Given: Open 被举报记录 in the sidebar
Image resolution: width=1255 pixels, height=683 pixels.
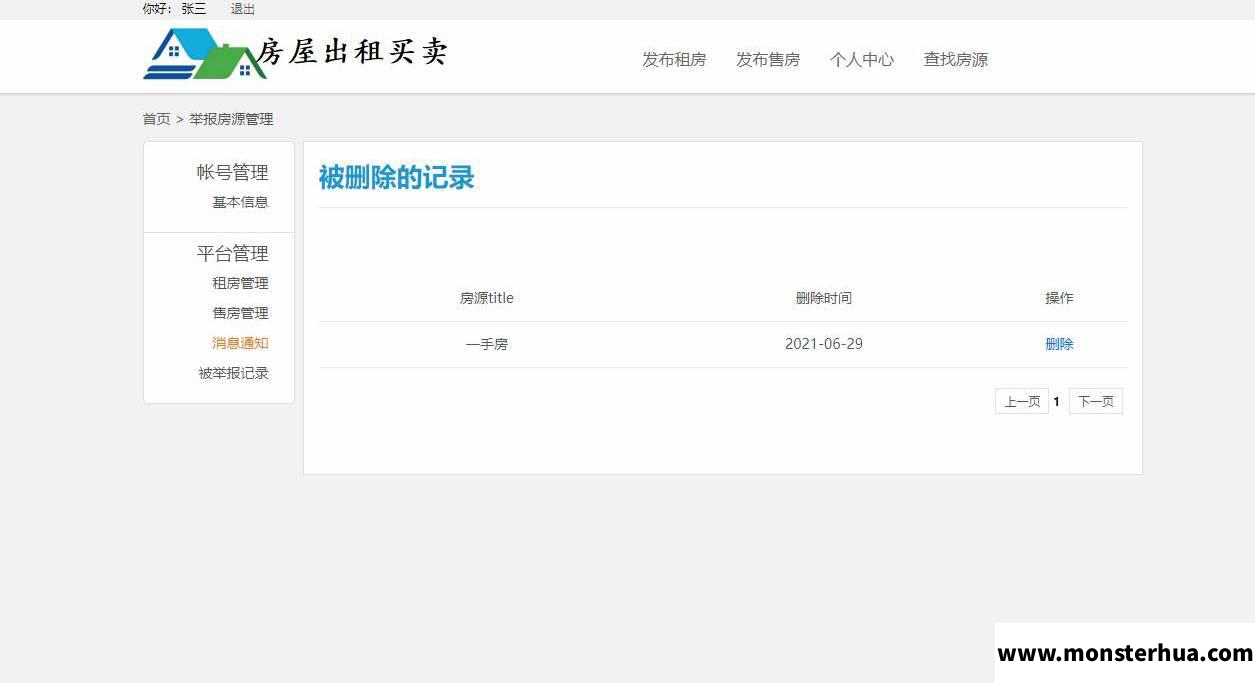Looking at the screenshot, I should [x=233, y=373].
